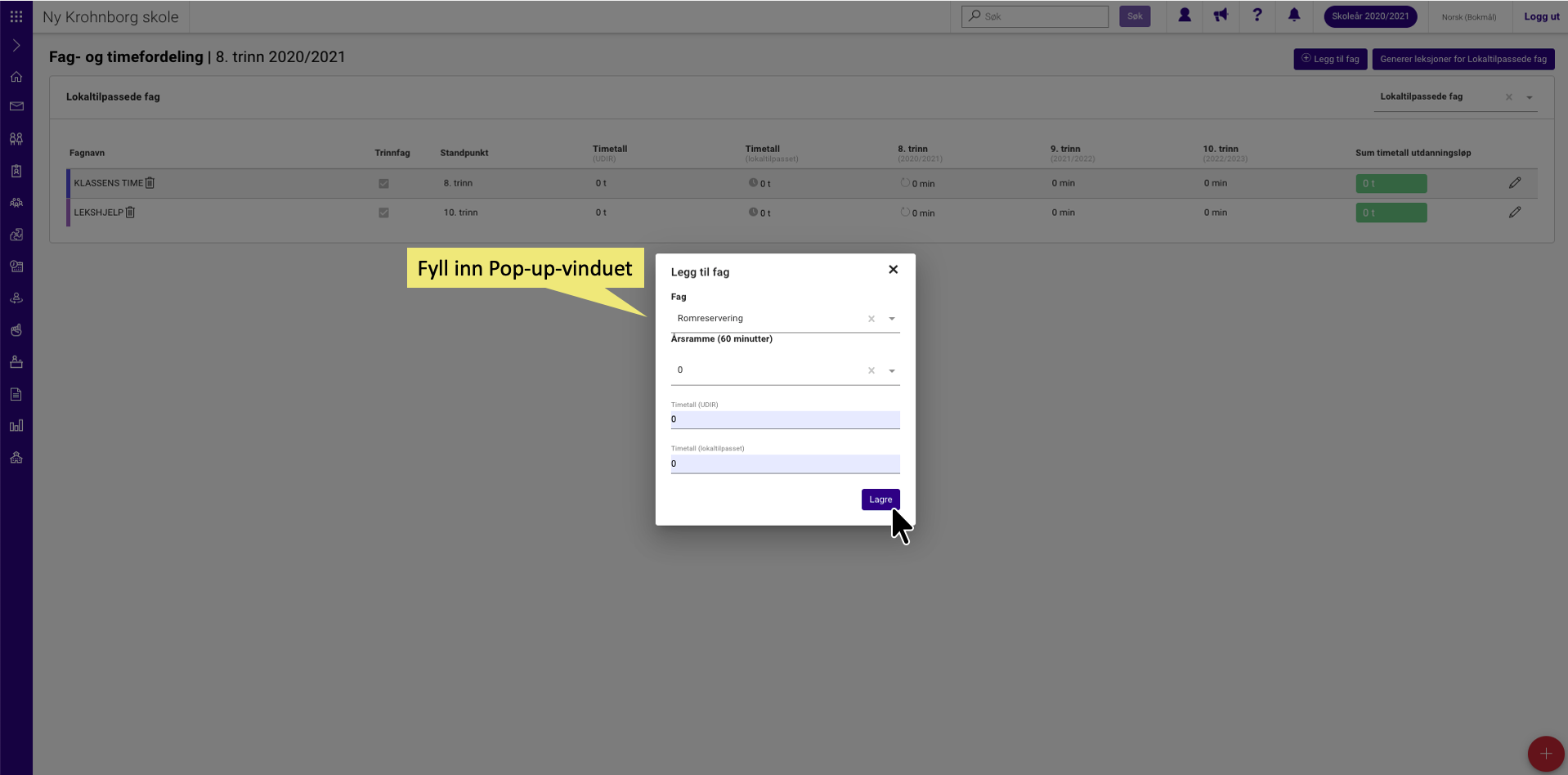This screenshot has width=1568, height=775.
Task: Open the Fag dropdown arrow
Action: click(892, 319)
